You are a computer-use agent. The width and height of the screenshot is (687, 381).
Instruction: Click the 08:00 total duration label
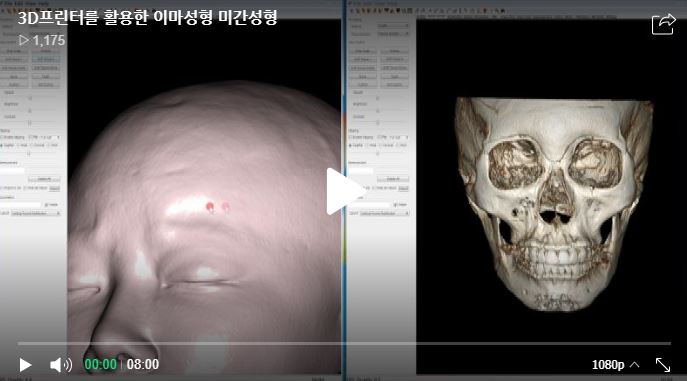[x=143, y=364]
